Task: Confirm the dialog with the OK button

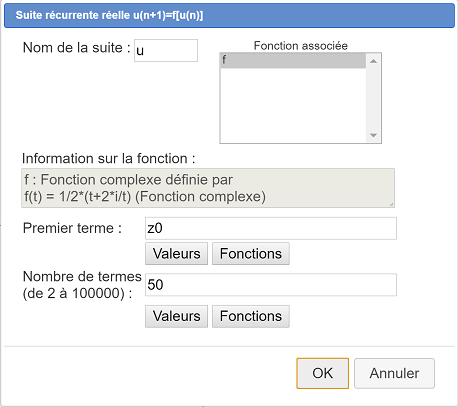Action: point(323,373)
